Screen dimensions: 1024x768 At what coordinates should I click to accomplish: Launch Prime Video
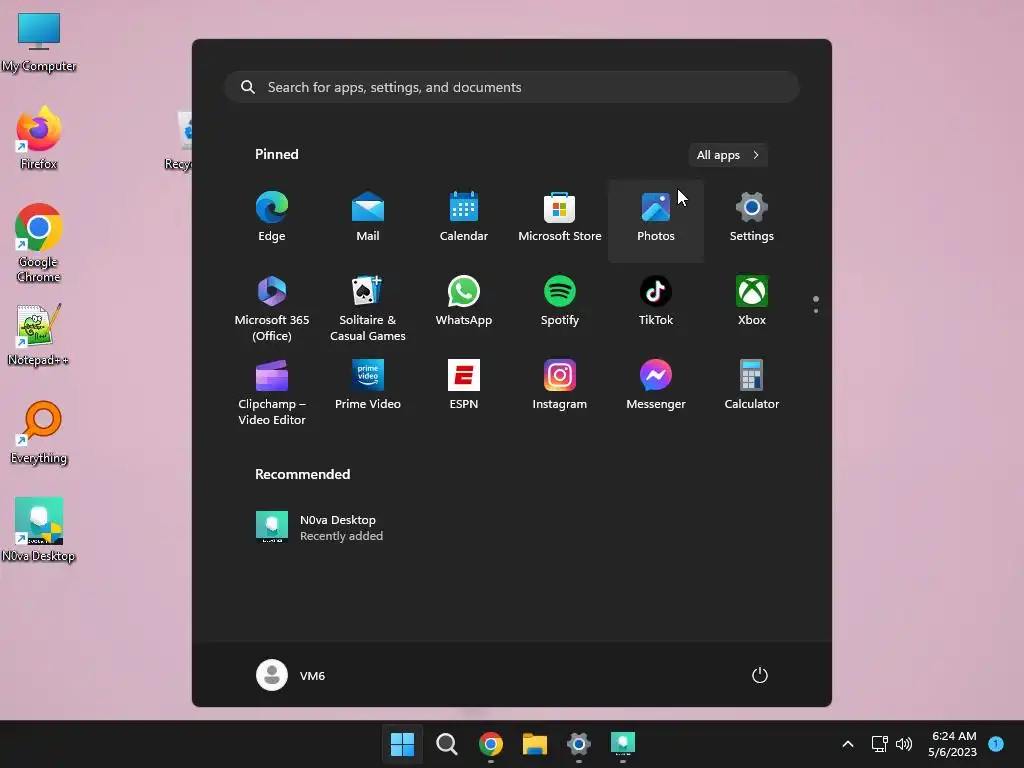[368, 385]
